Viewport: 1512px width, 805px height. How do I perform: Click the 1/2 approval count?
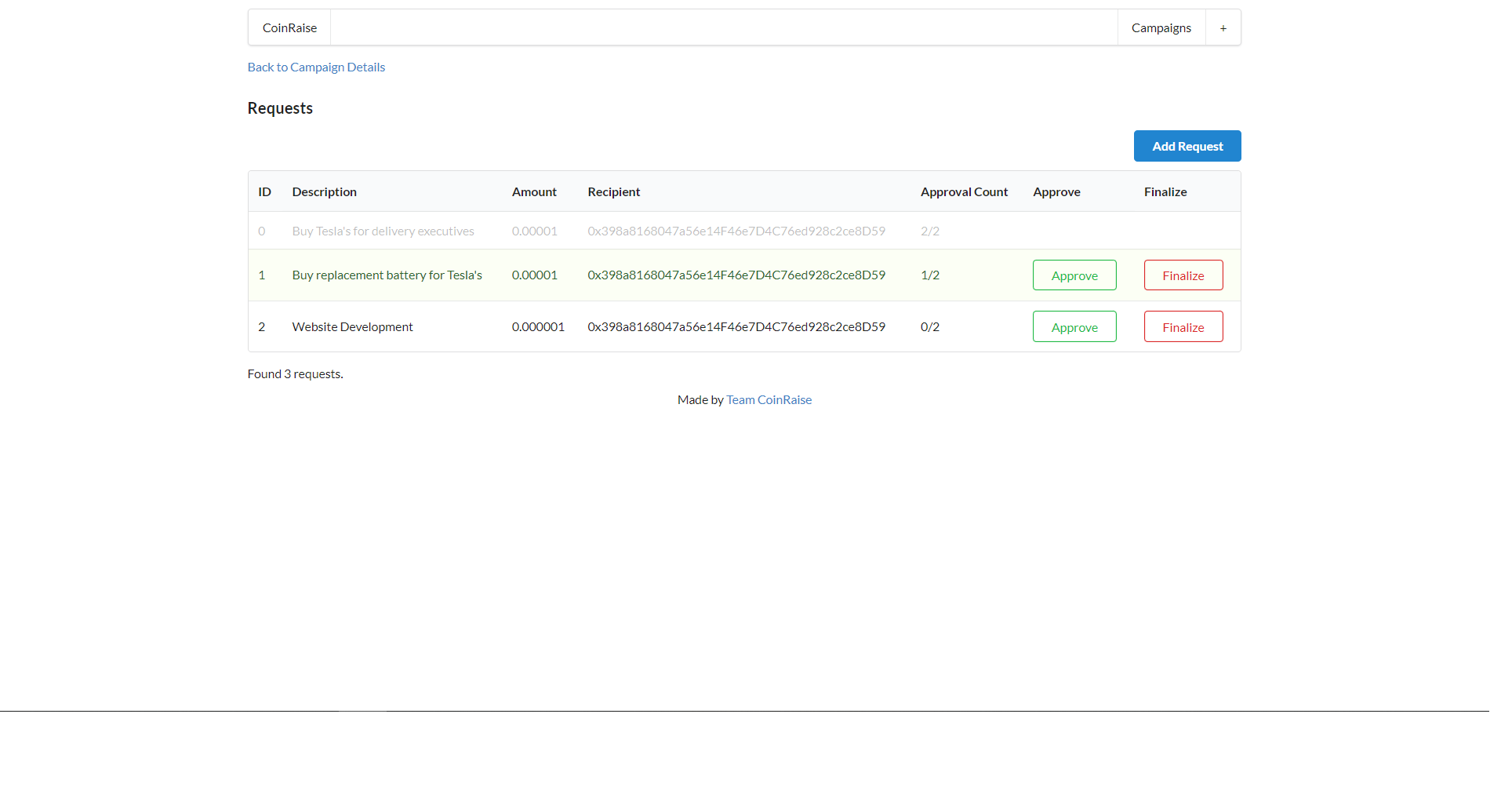[x=930, y=275]
